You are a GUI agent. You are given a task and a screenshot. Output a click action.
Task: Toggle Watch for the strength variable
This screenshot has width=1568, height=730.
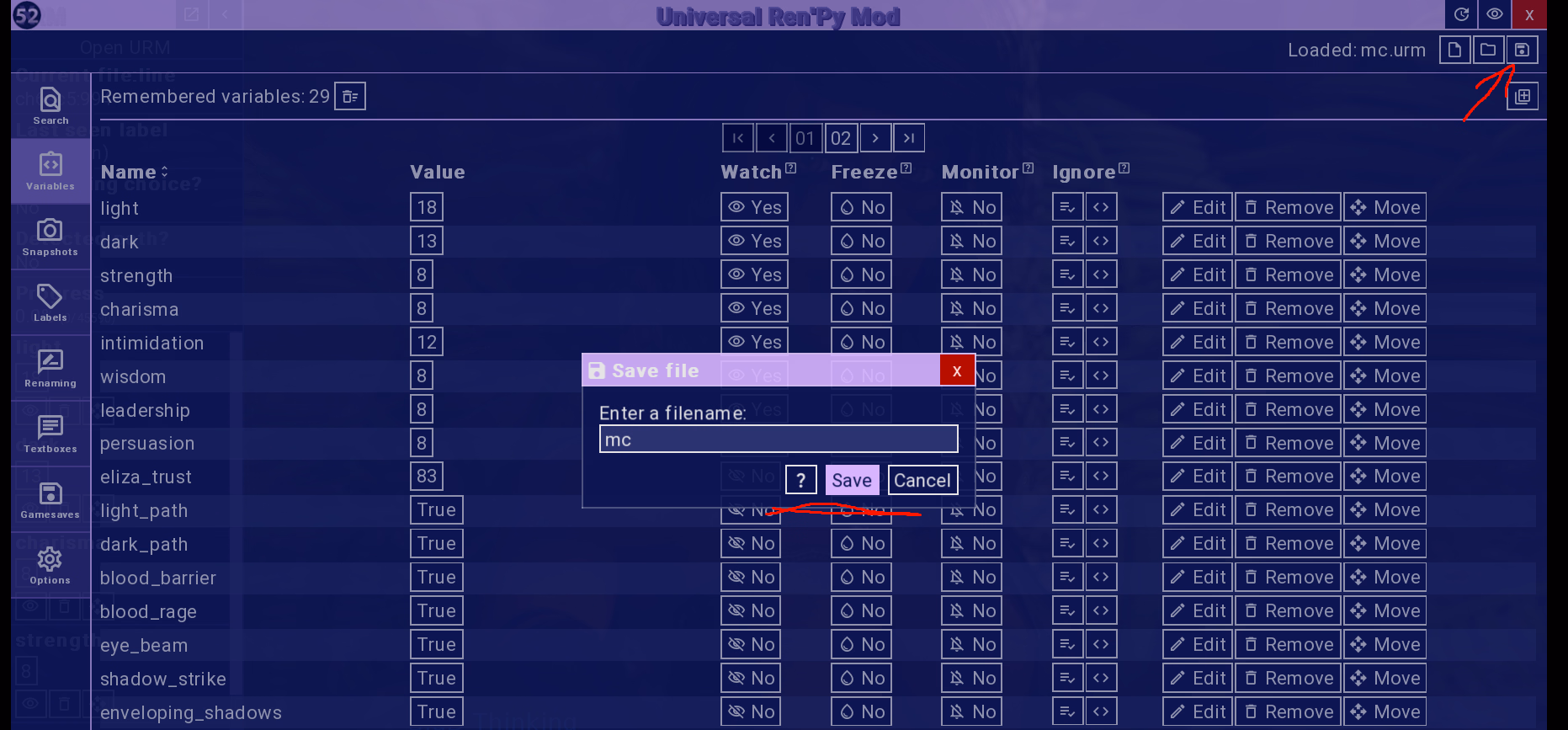(755, 274)
